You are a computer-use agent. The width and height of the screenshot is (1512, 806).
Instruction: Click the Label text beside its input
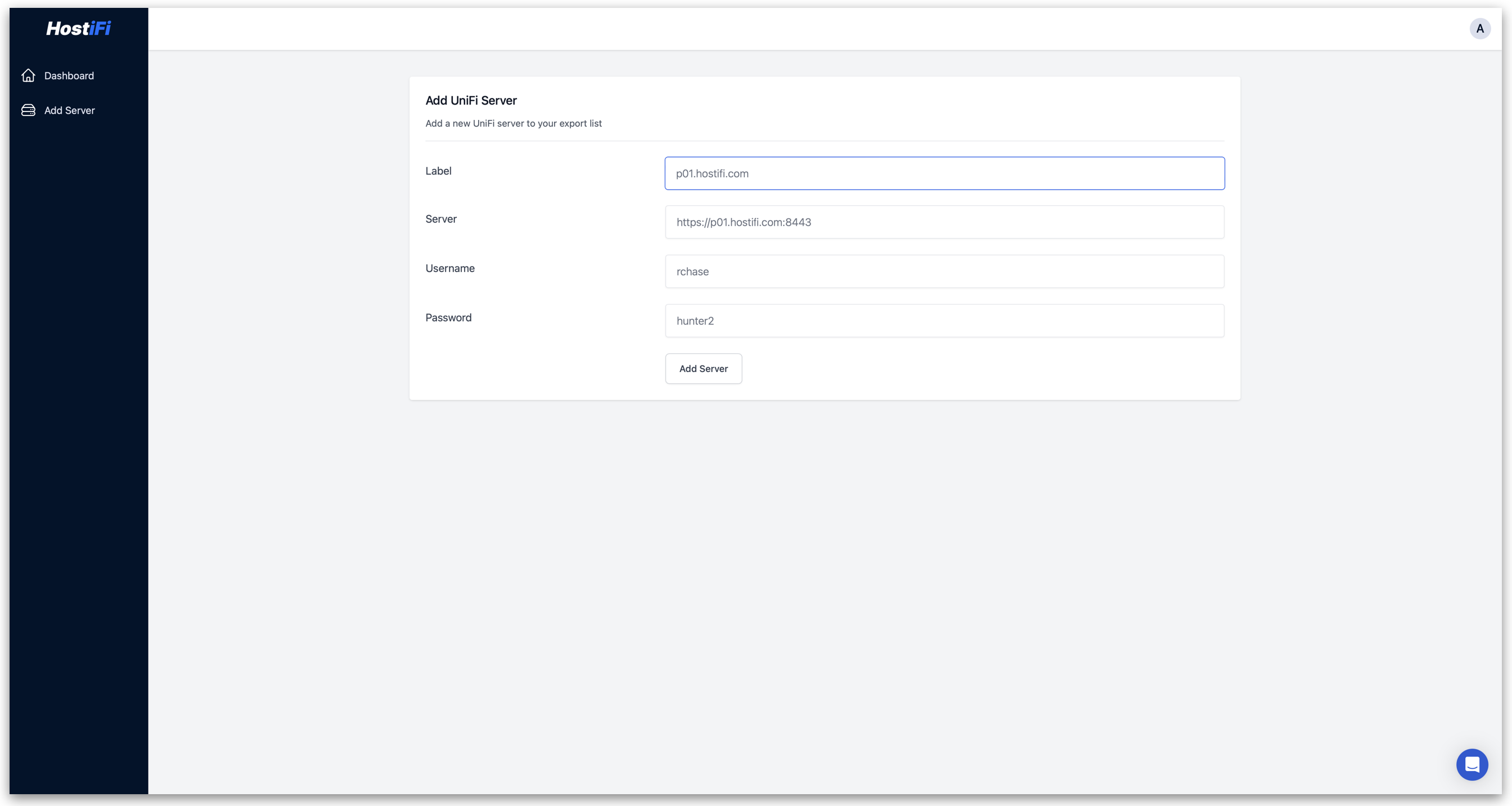coord(438,171)
